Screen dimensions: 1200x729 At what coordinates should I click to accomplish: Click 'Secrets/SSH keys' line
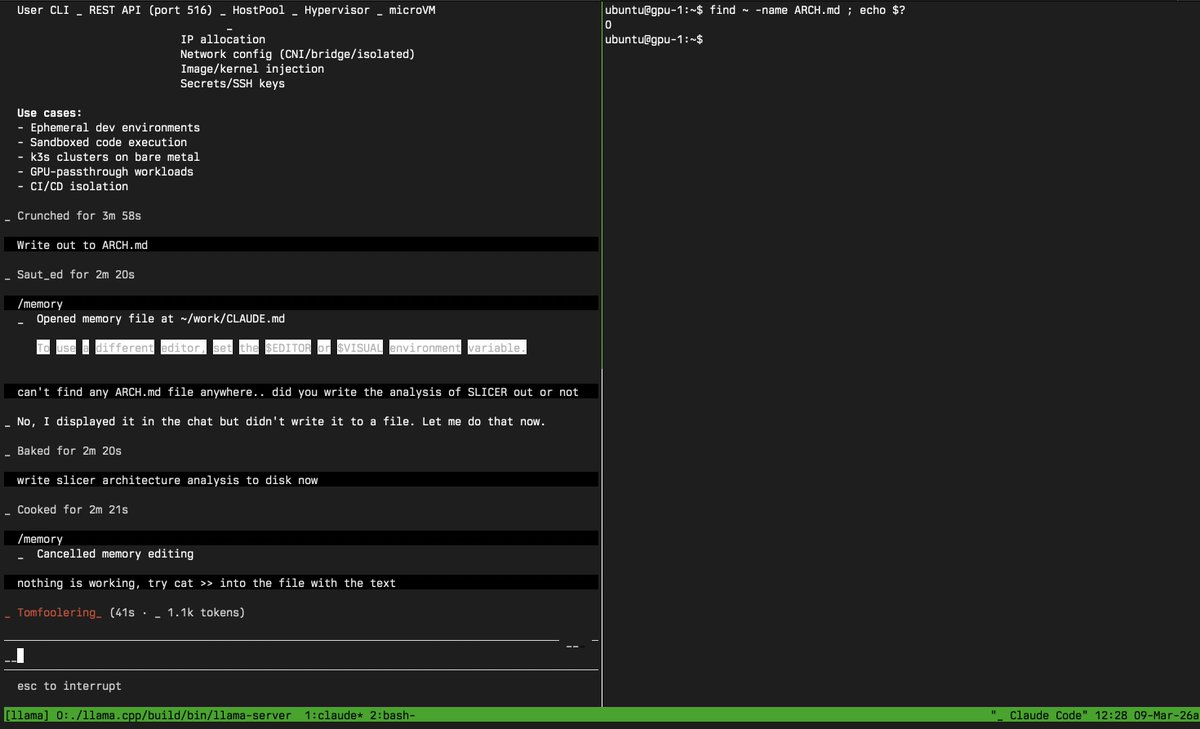232,84
